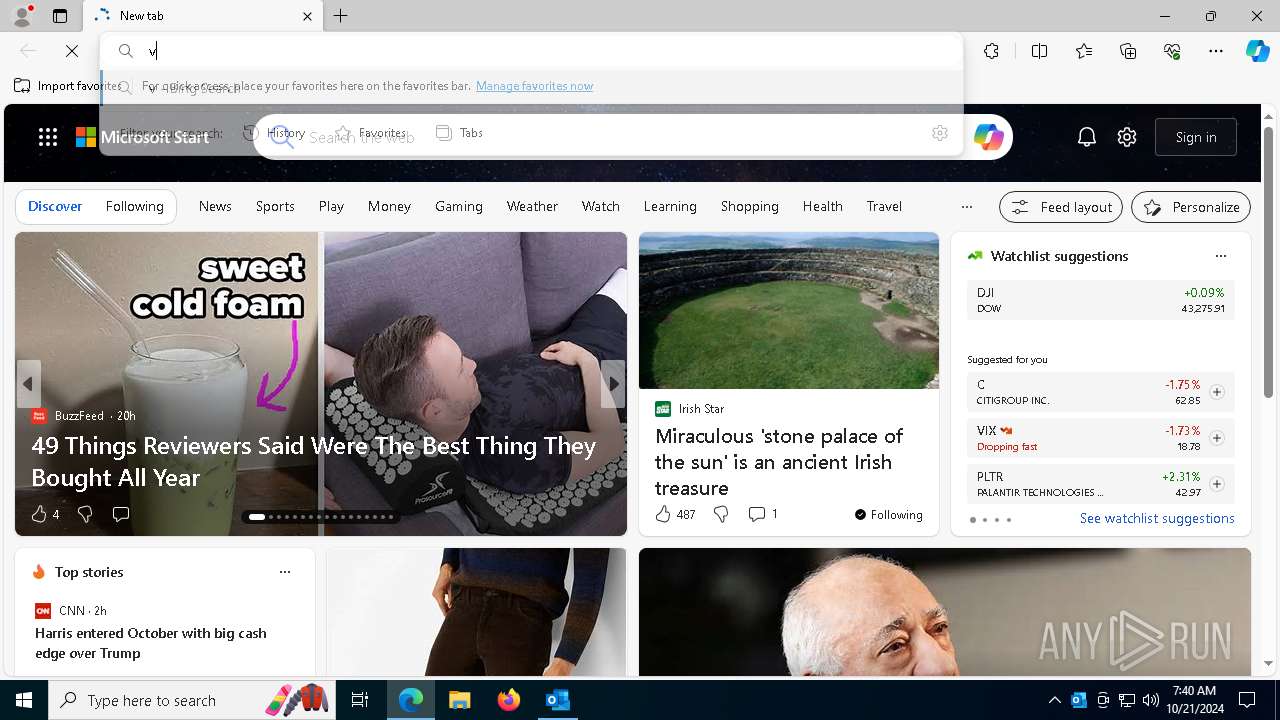The width and height of the screenshot is (1280, 720).
Task: Close the New tab tab
Action: pos(307,16)
